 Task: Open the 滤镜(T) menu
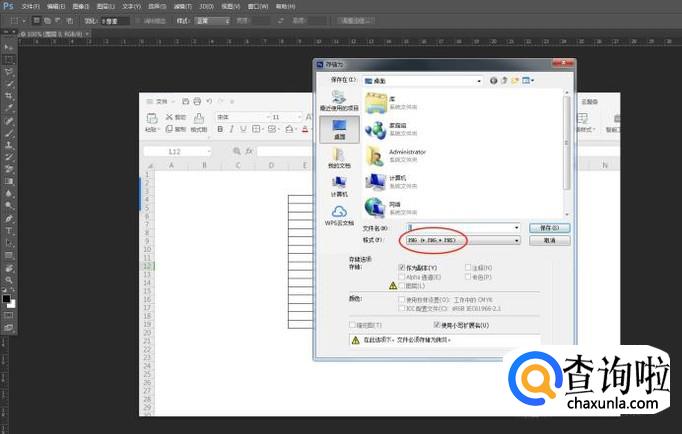183,7
